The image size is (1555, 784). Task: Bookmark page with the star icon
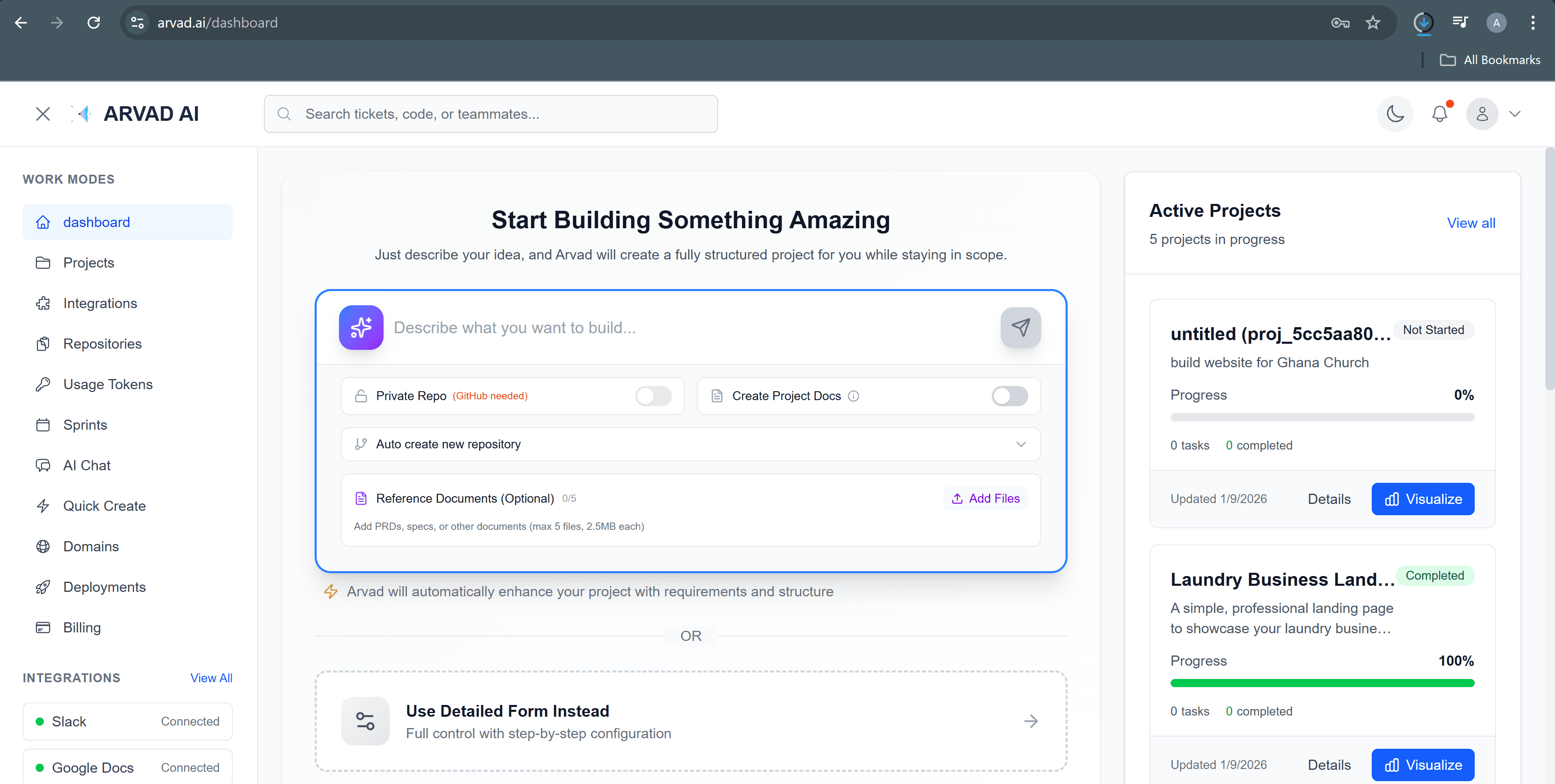click(1373, 23)
